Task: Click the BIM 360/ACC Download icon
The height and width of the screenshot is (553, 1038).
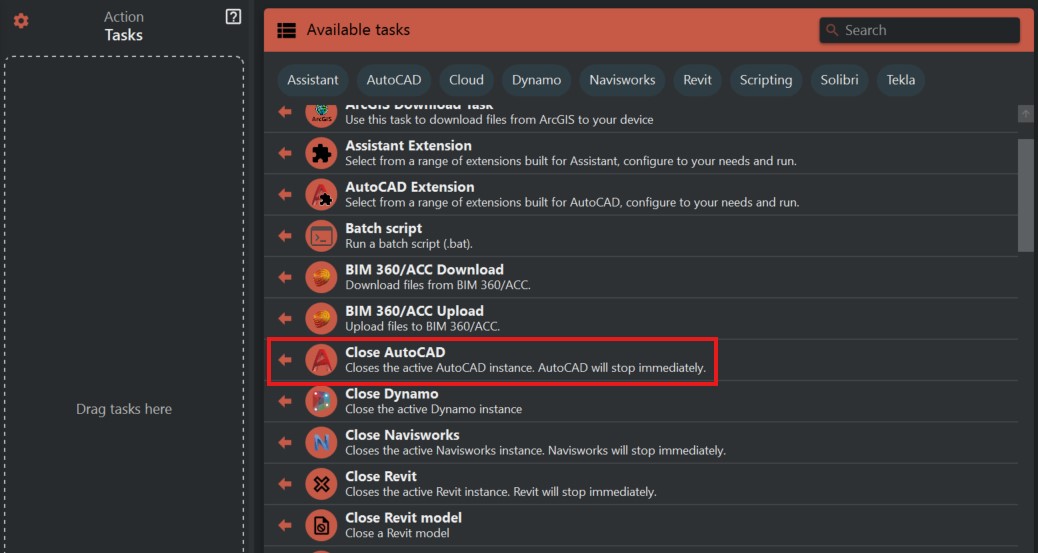Action: coord(321,277)
